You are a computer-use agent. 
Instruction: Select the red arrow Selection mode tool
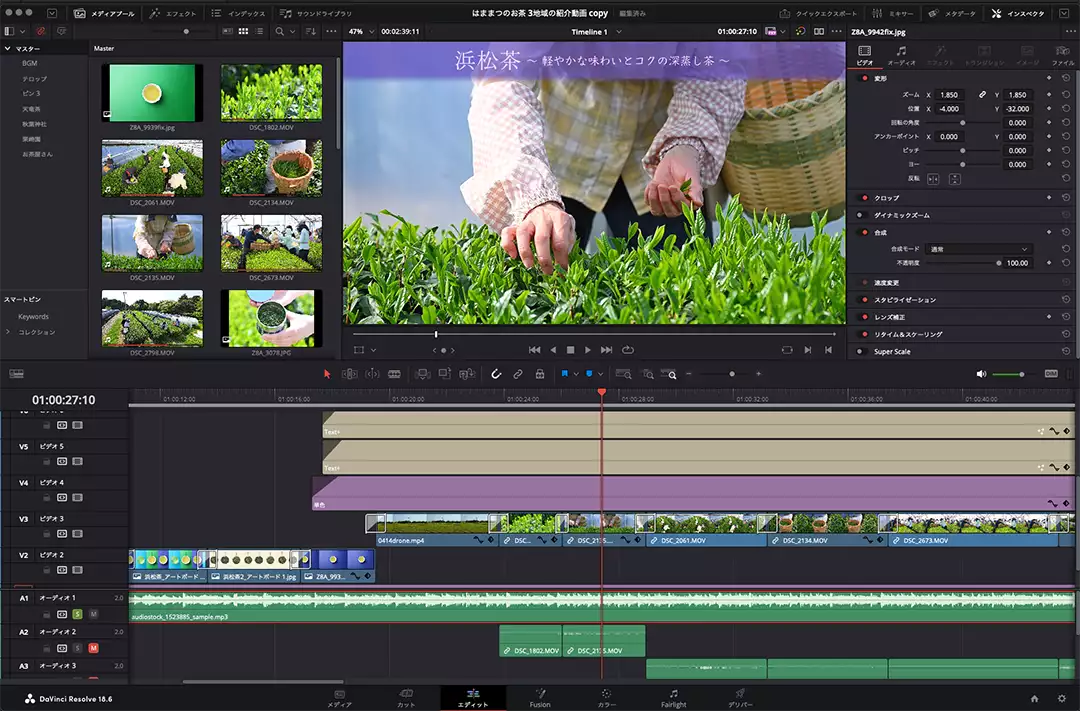pyautogui.click(x=326, y=374)
